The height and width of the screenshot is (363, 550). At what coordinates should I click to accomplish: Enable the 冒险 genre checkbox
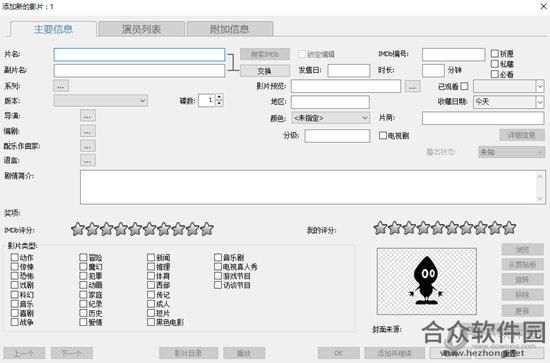[83, 257]
